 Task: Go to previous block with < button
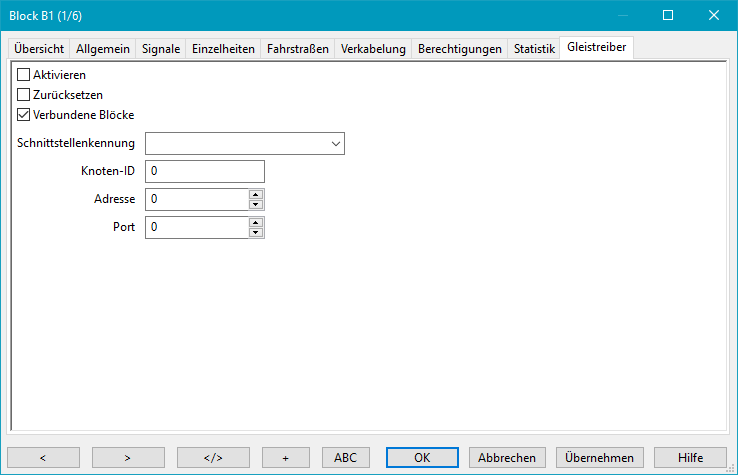(x=43, y=457)
